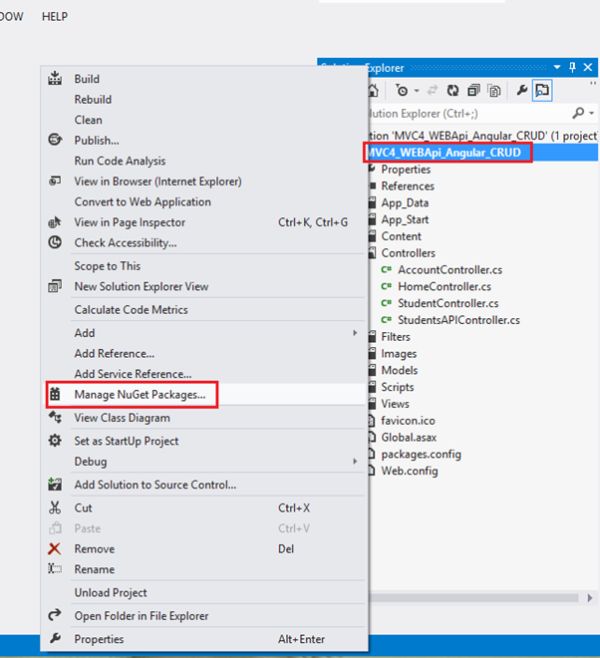Select the Models folder
600x658 pixels.
399,370
